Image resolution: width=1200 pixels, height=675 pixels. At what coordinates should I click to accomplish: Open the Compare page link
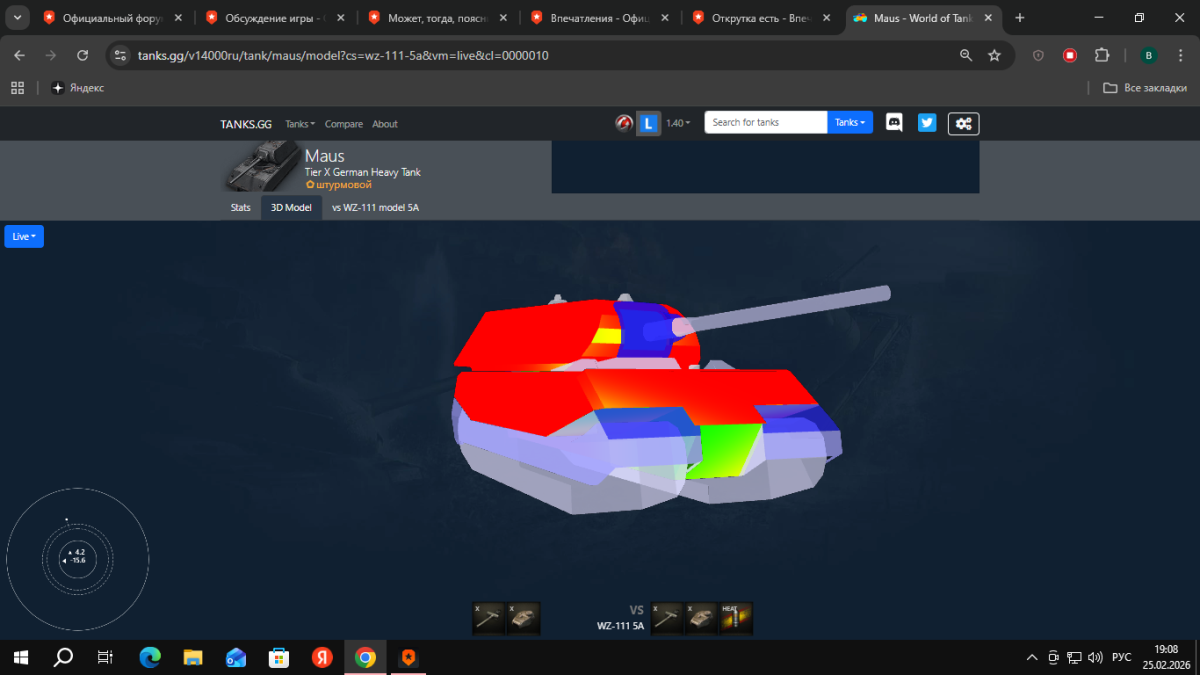(x=344, y=124)
